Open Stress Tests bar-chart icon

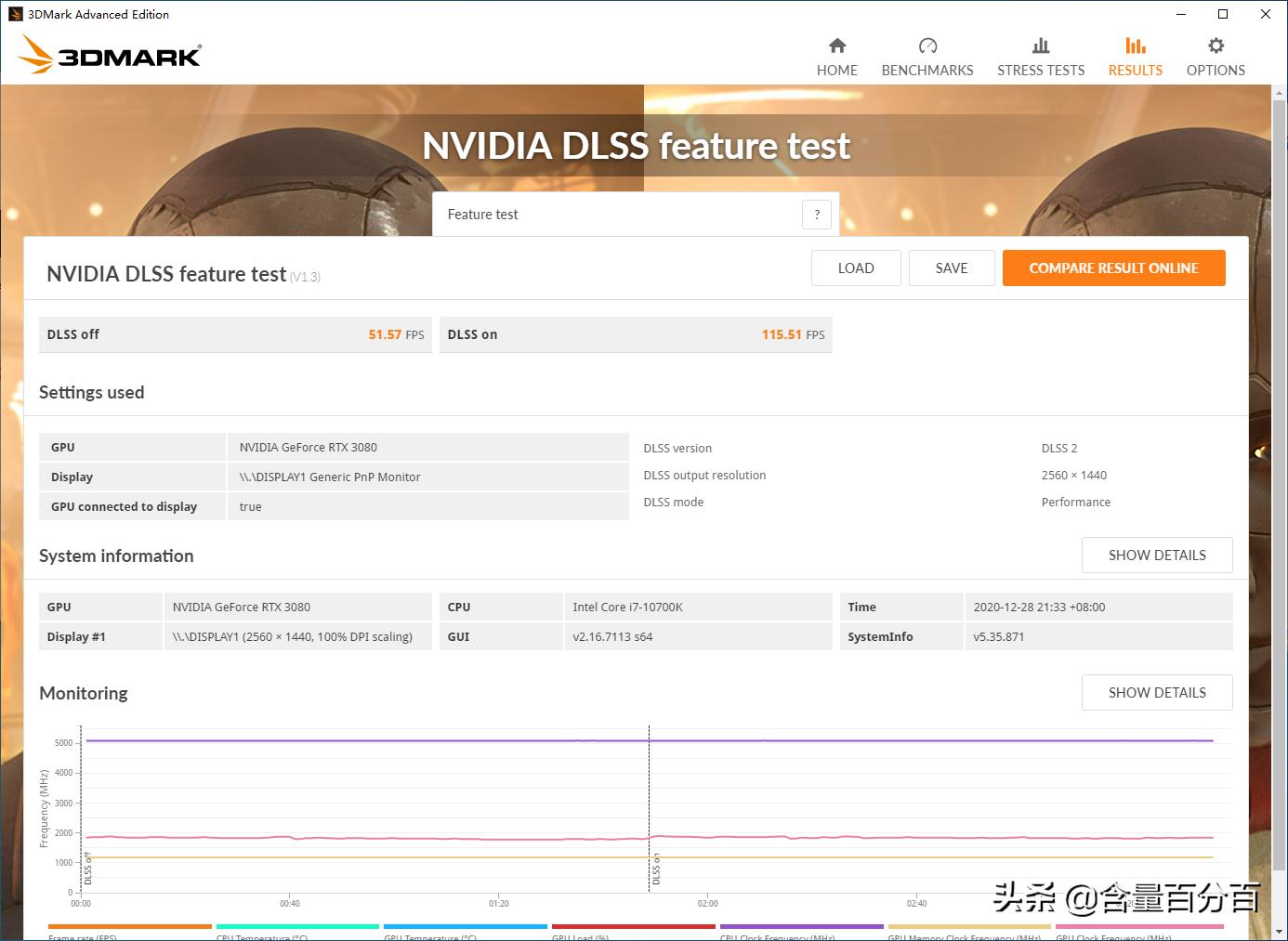pos(1041,46)
